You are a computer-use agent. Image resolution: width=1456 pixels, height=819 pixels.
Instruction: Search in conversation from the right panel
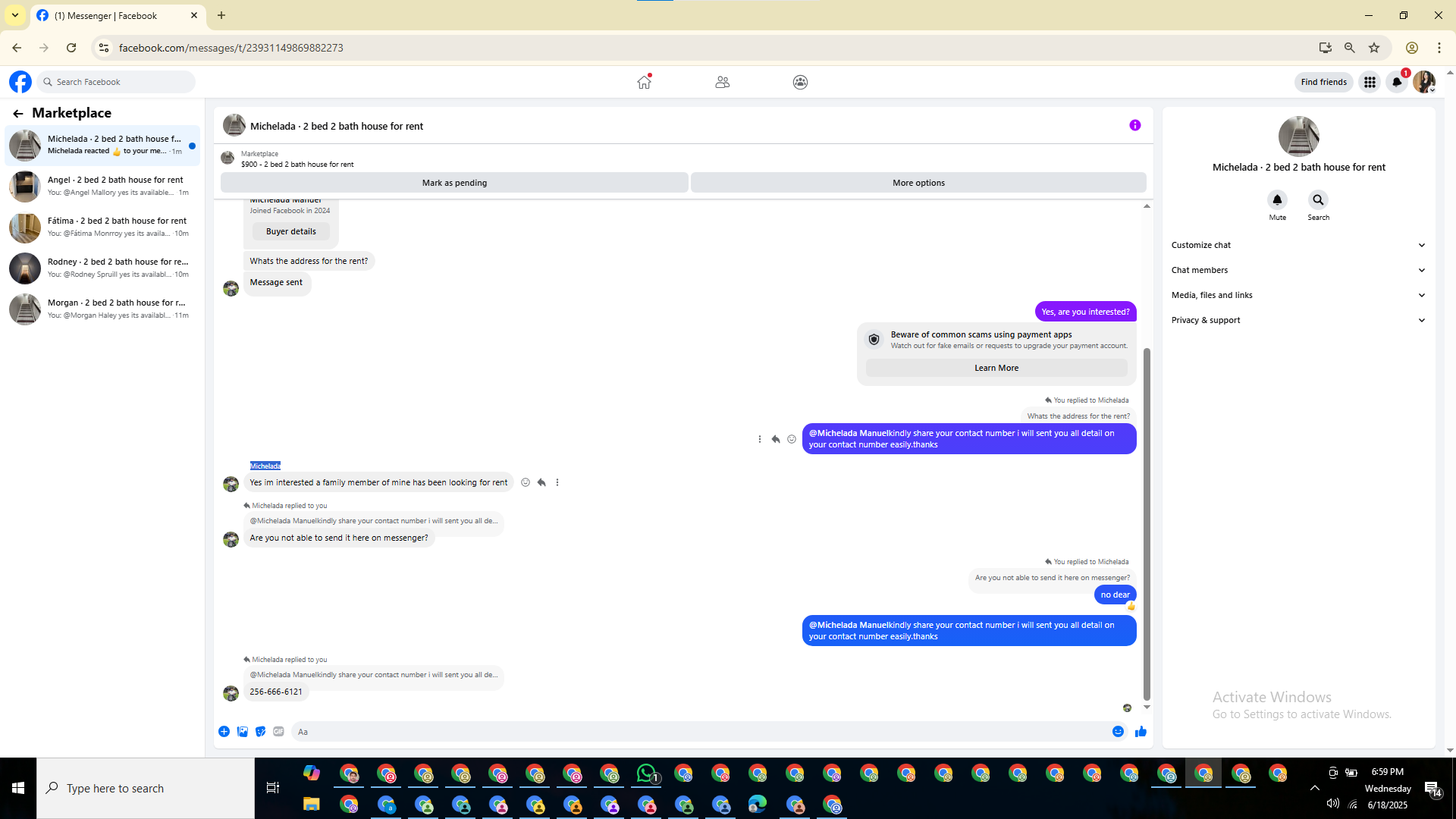point(1318,200)
